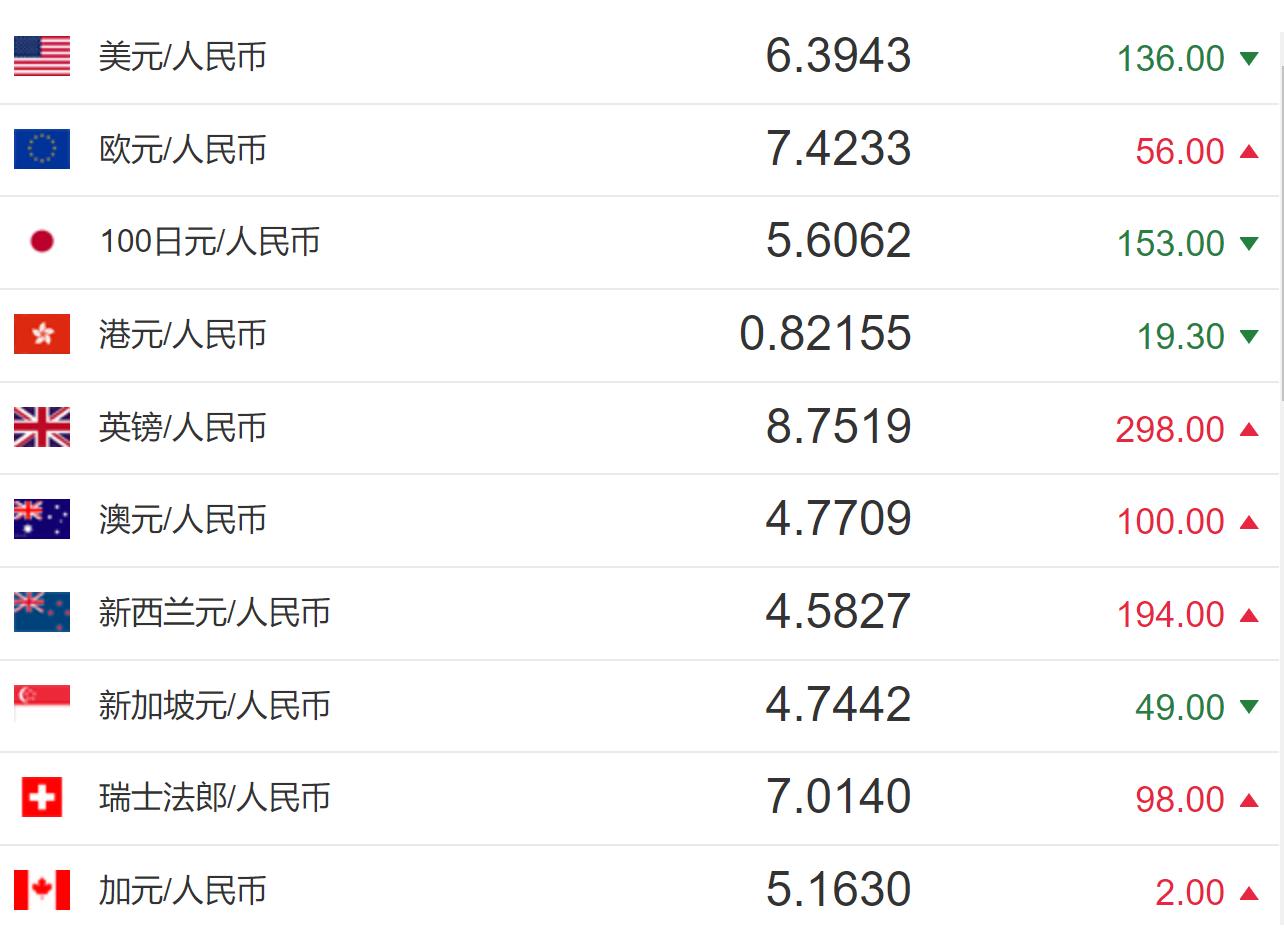Click the Japan flag icon

(42, 241)
